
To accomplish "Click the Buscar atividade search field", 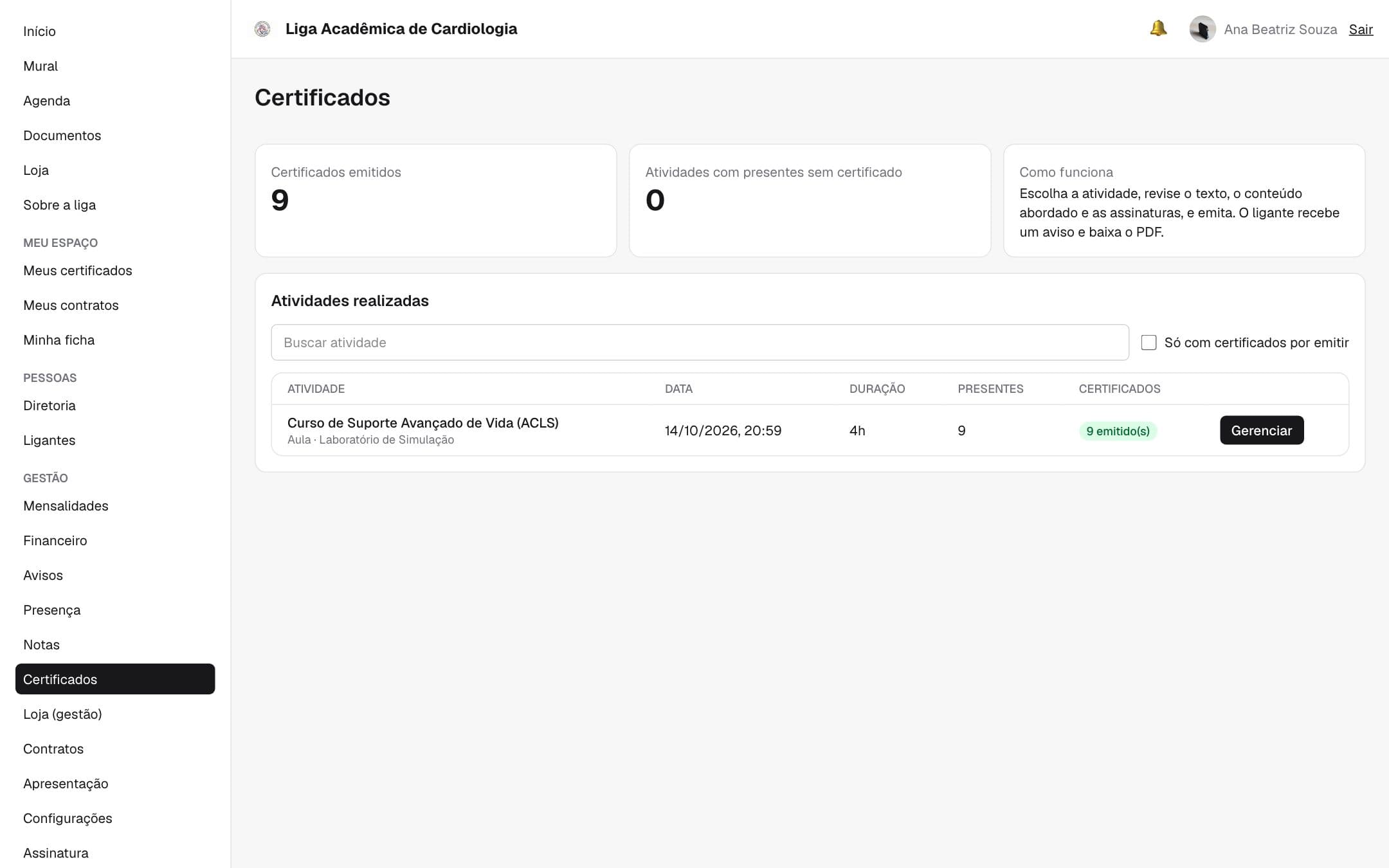I will pos(700,342).
